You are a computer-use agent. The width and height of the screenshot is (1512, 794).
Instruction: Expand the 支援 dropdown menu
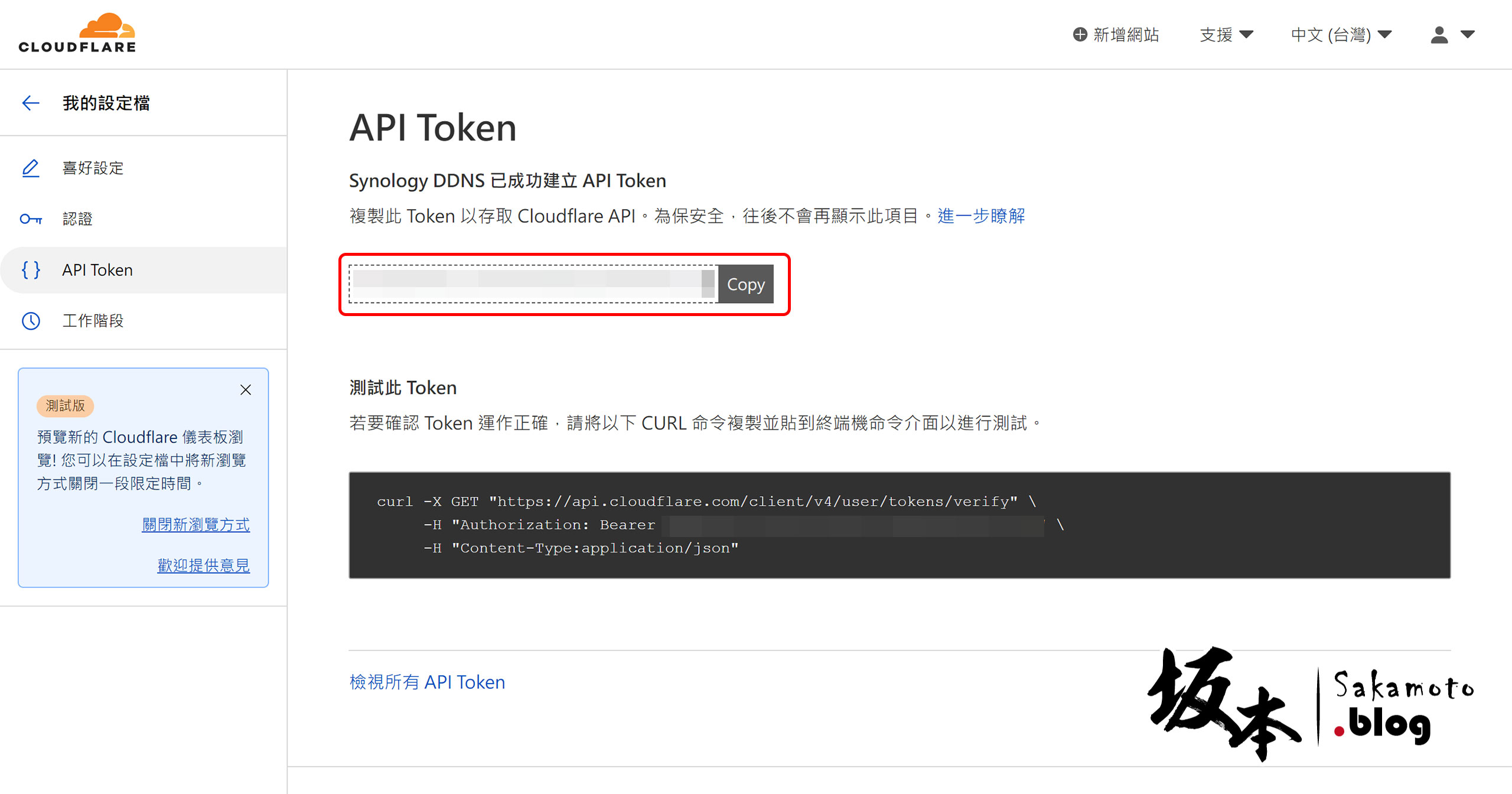tap(1226, 34)
